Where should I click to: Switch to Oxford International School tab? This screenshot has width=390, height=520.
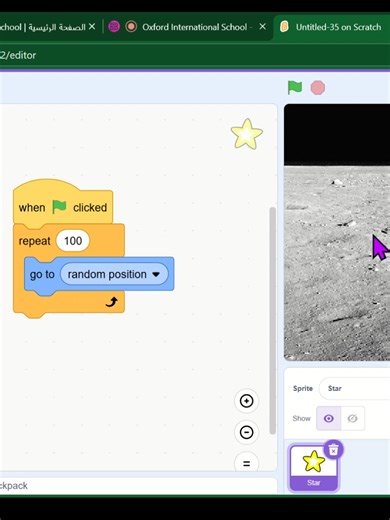click(x=188, y=27)
